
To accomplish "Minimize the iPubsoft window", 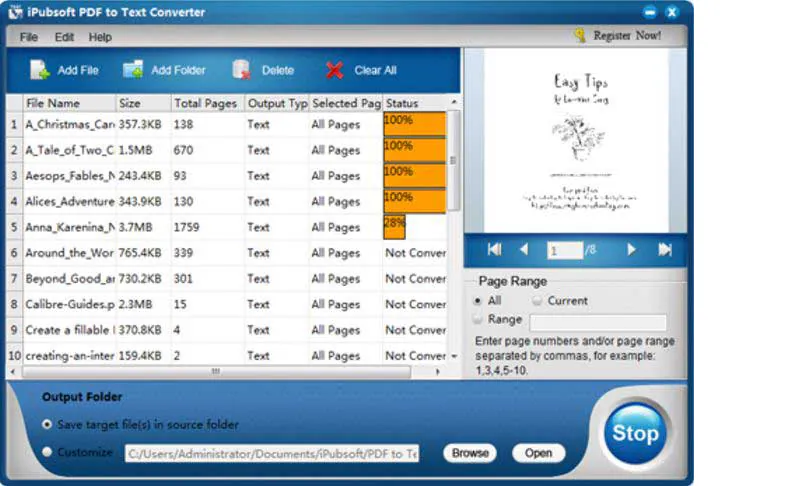I will coord(649,12).
